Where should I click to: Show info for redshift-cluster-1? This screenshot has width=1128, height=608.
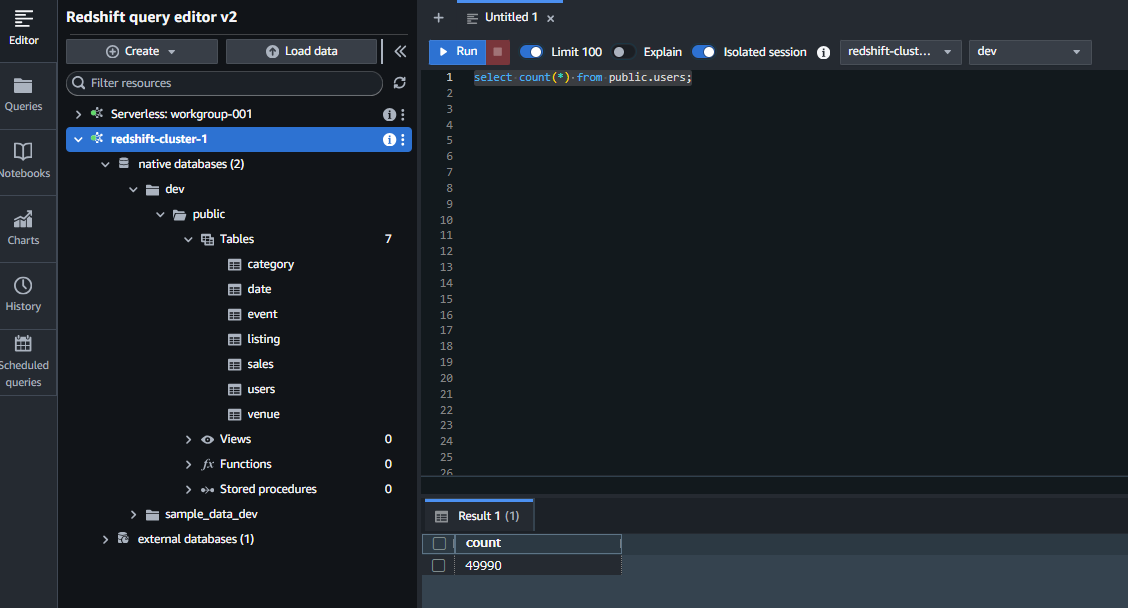(388, 140)
